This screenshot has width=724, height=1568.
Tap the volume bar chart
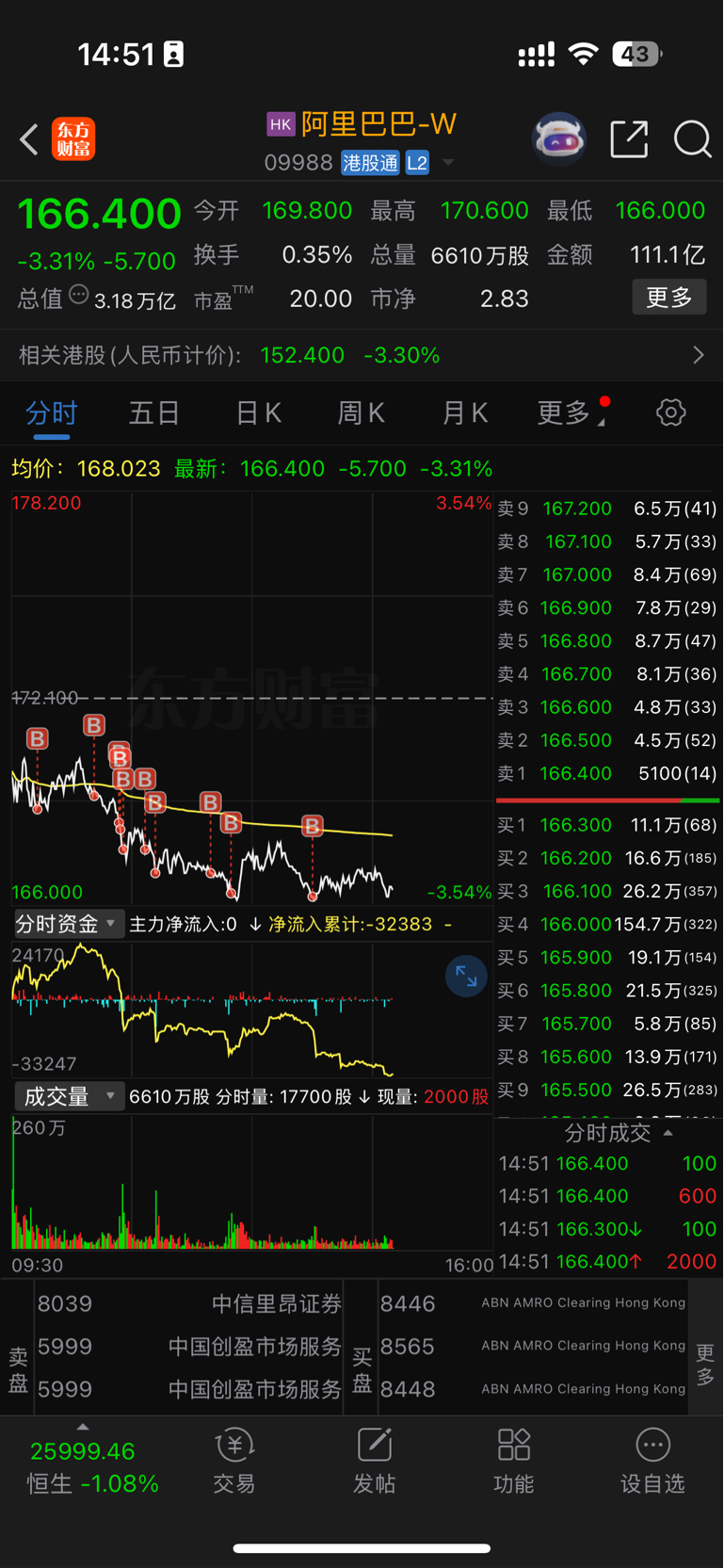(x=251, y=1183)
